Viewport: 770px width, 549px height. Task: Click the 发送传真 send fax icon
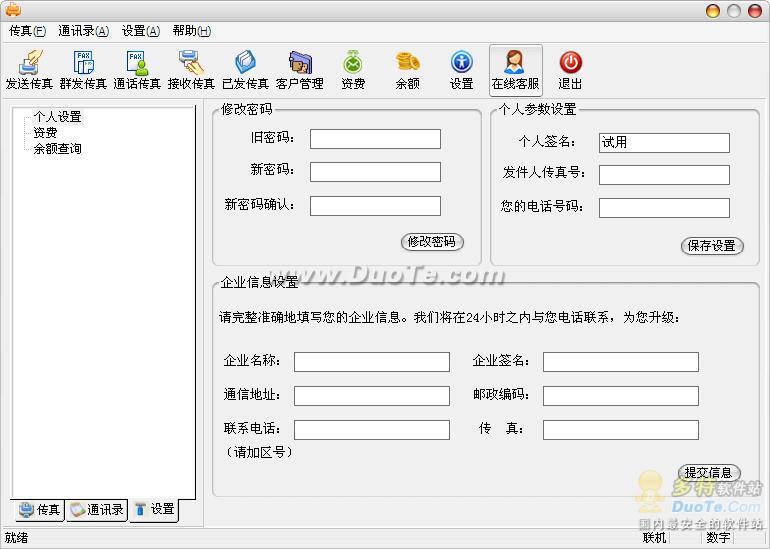(x=28, y=70)
